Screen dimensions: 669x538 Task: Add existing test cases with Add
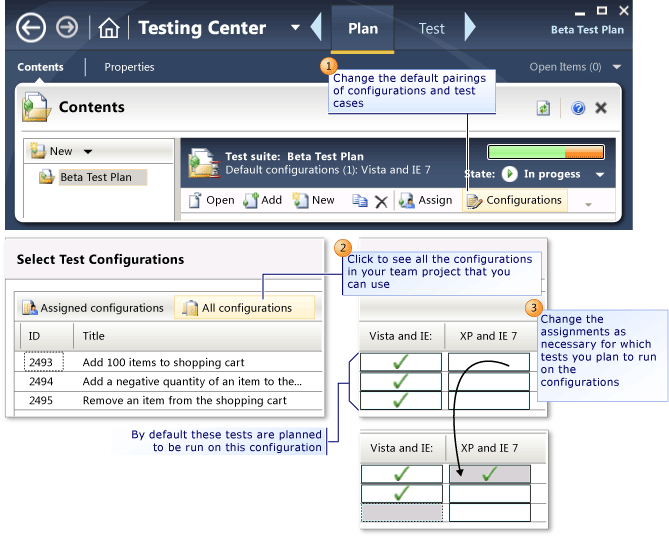263,200
